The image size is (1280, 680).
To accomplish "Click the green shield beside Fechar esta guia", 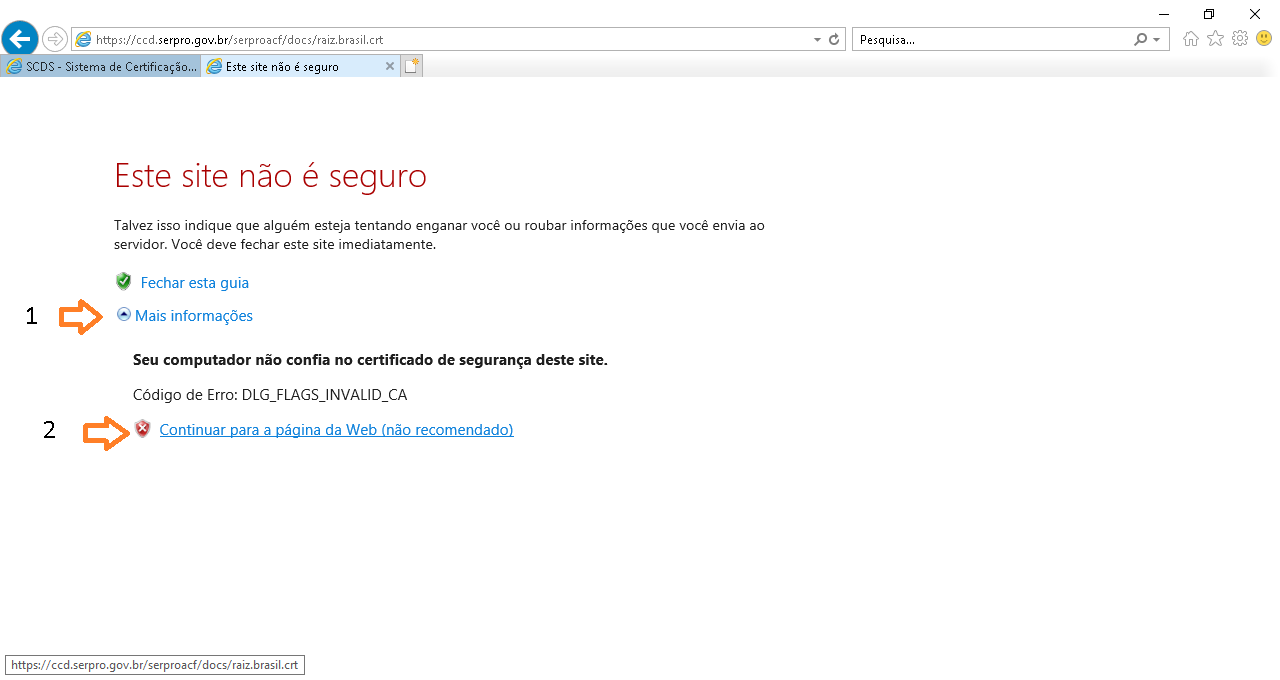I will click(x=124, y=282).
